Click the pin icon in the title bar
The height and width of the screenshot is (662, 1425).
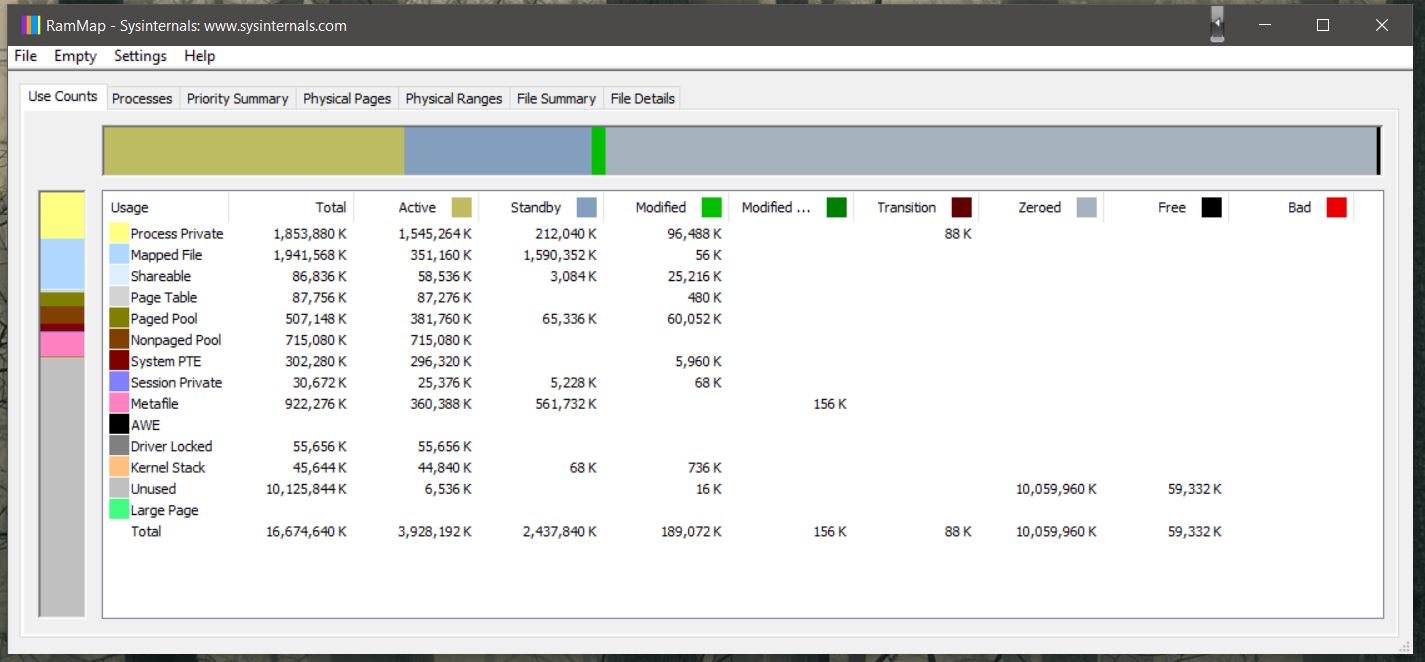pyautogui.click(x=1217, y=24)
